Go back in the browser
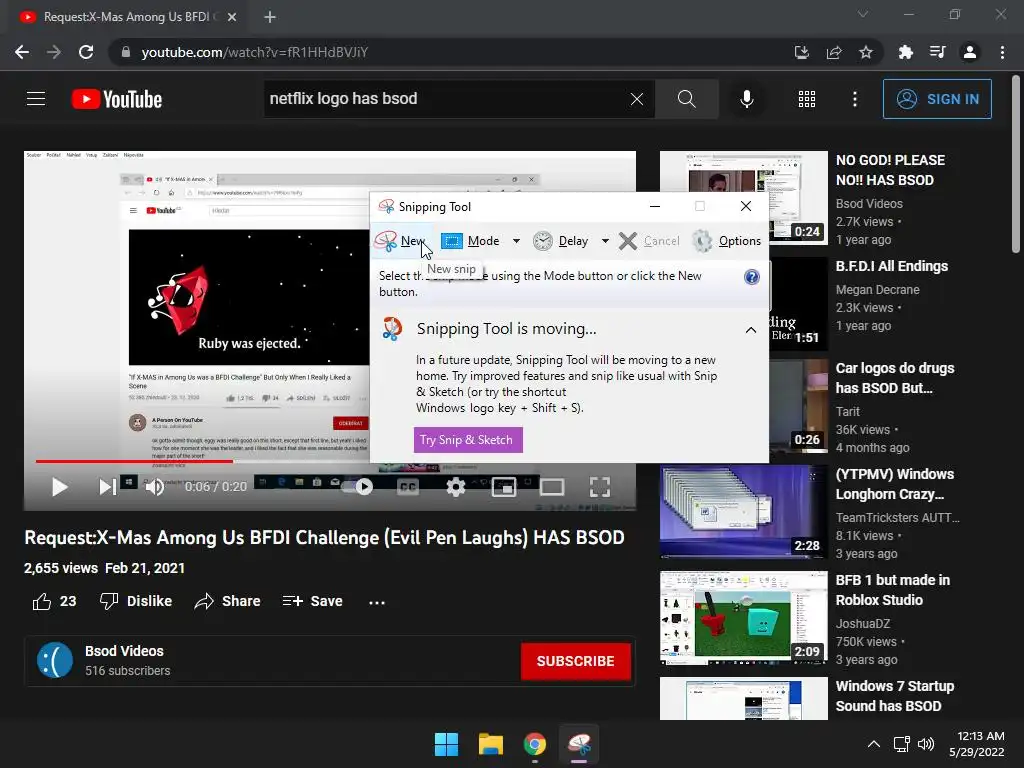This screenshot has width=1024, height=768. point(22,52)
